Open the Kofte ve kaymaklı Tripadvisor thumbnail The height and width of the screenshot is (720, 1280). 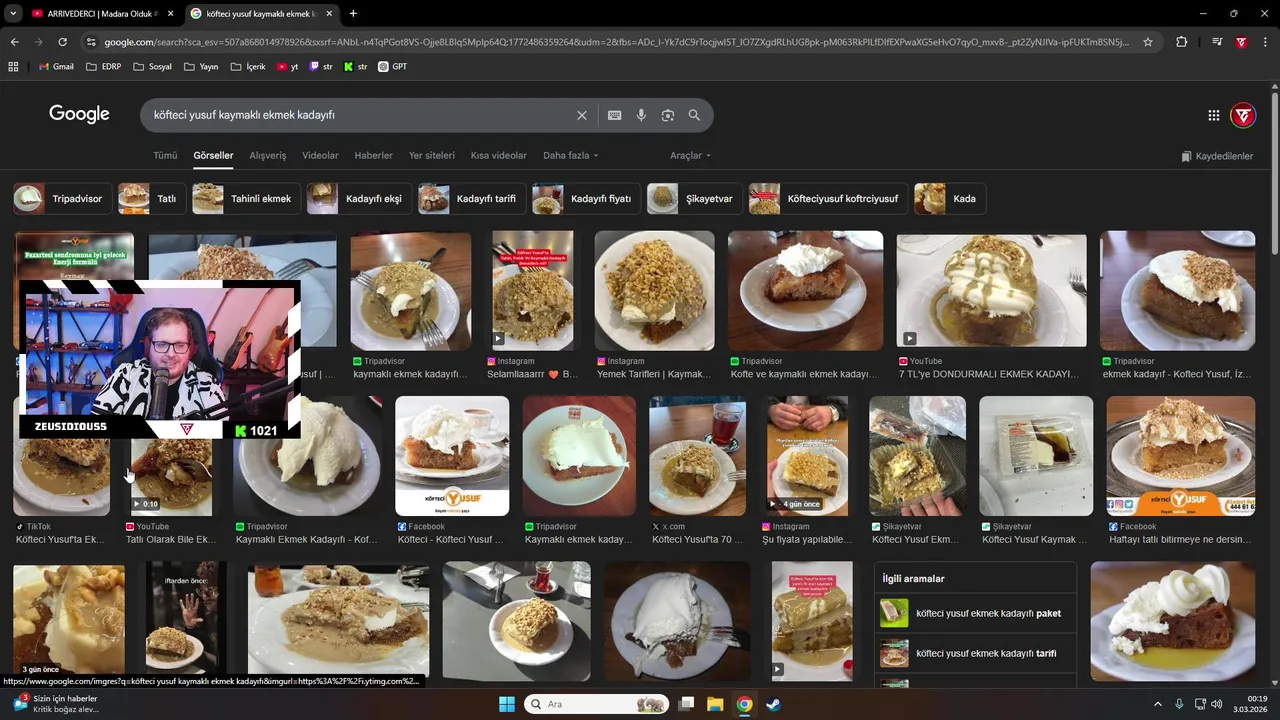click(x=805, y=291)
